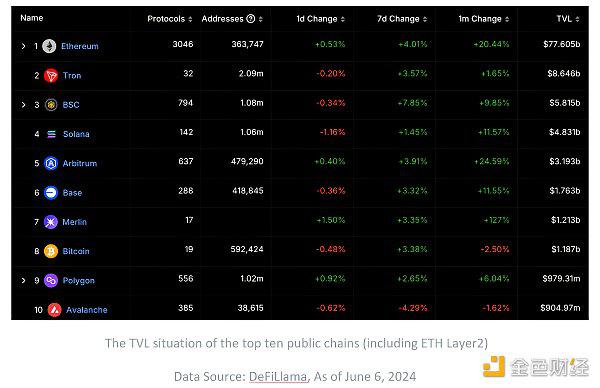Click the Solana logo icon
The width and height of the screenshot is (600, 388).
coord(51,134)
